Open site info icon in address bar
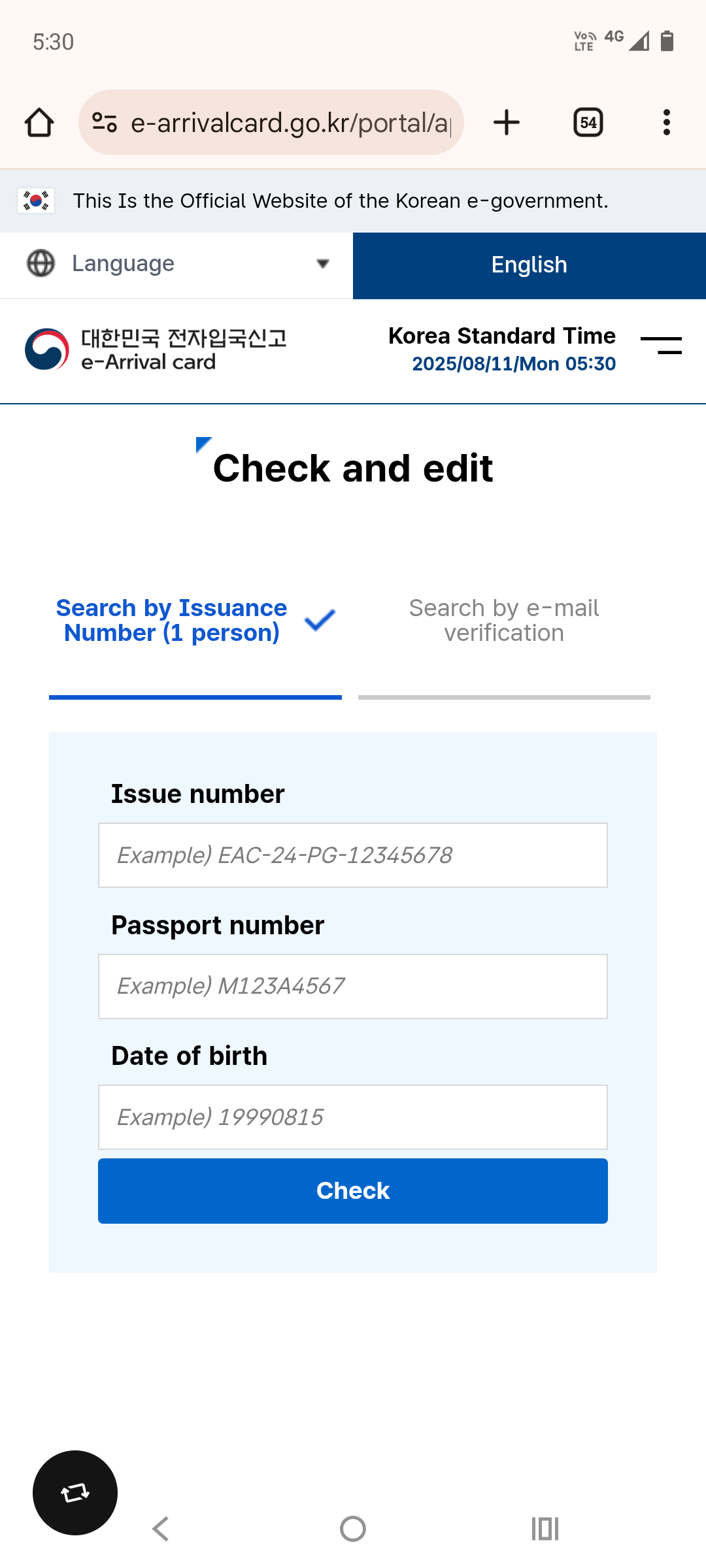Screen dimensions: 706x1568 click(105, 122)
